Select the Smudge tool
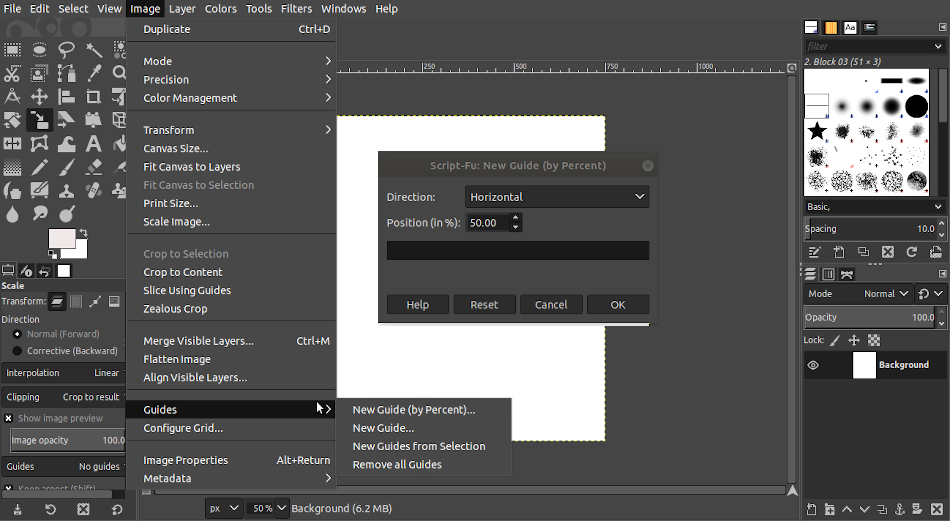950x521 pixels. [x=39, y=214]
